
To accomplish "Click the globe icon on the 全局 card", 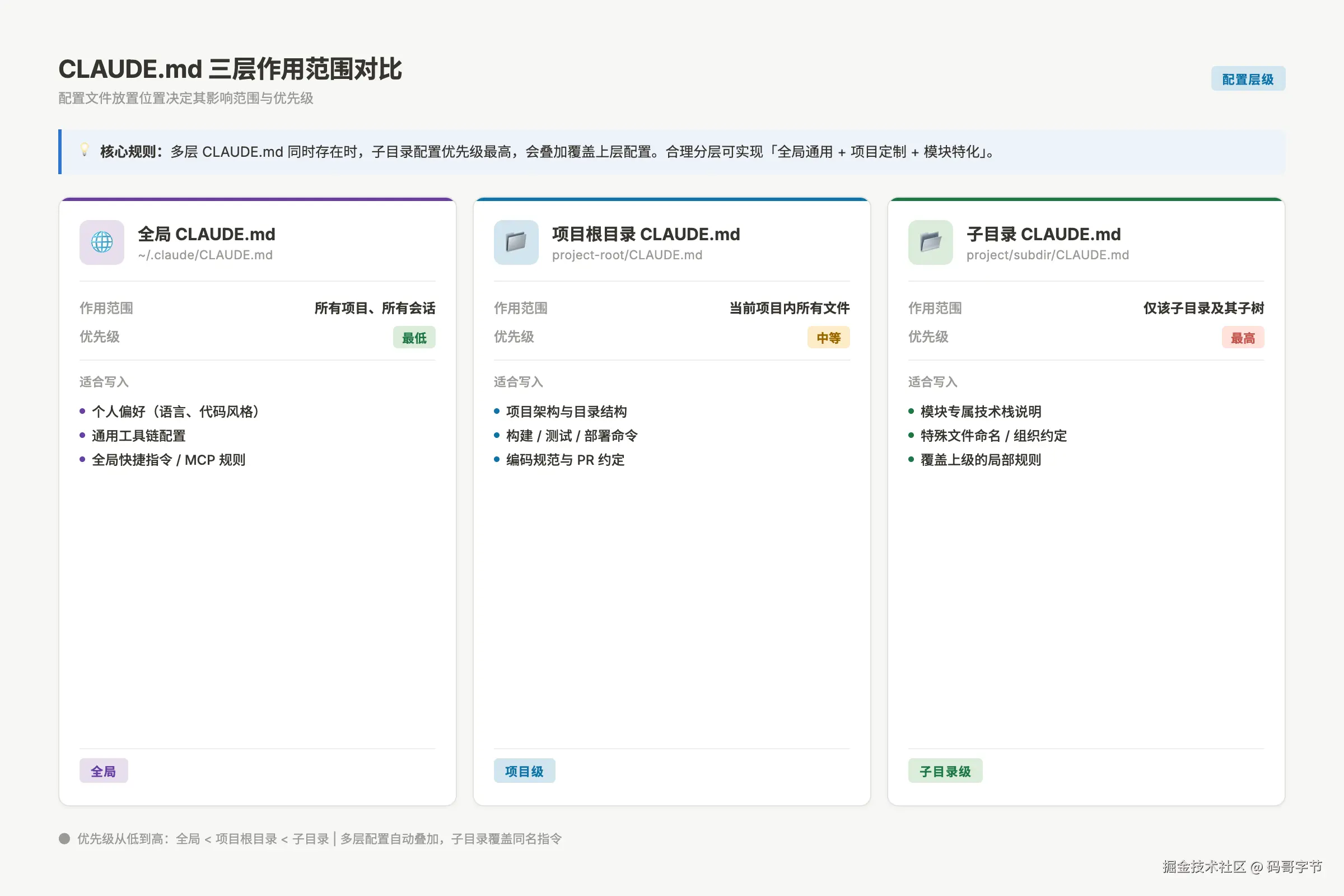I will click(102, 242).
